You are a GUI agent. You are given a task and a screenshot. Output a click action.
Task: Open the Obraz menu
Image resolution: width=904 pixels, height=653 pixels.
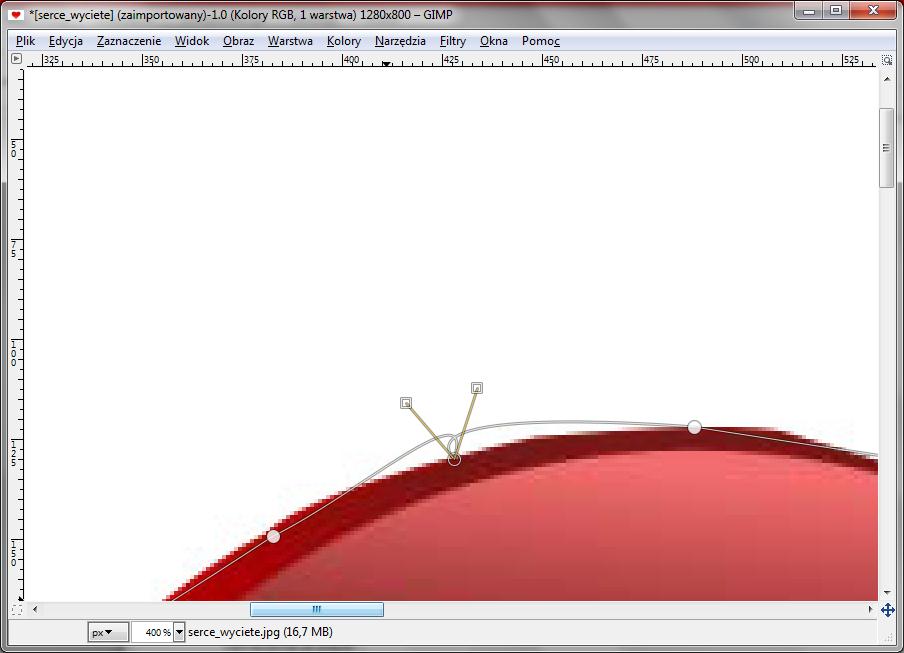239,41
